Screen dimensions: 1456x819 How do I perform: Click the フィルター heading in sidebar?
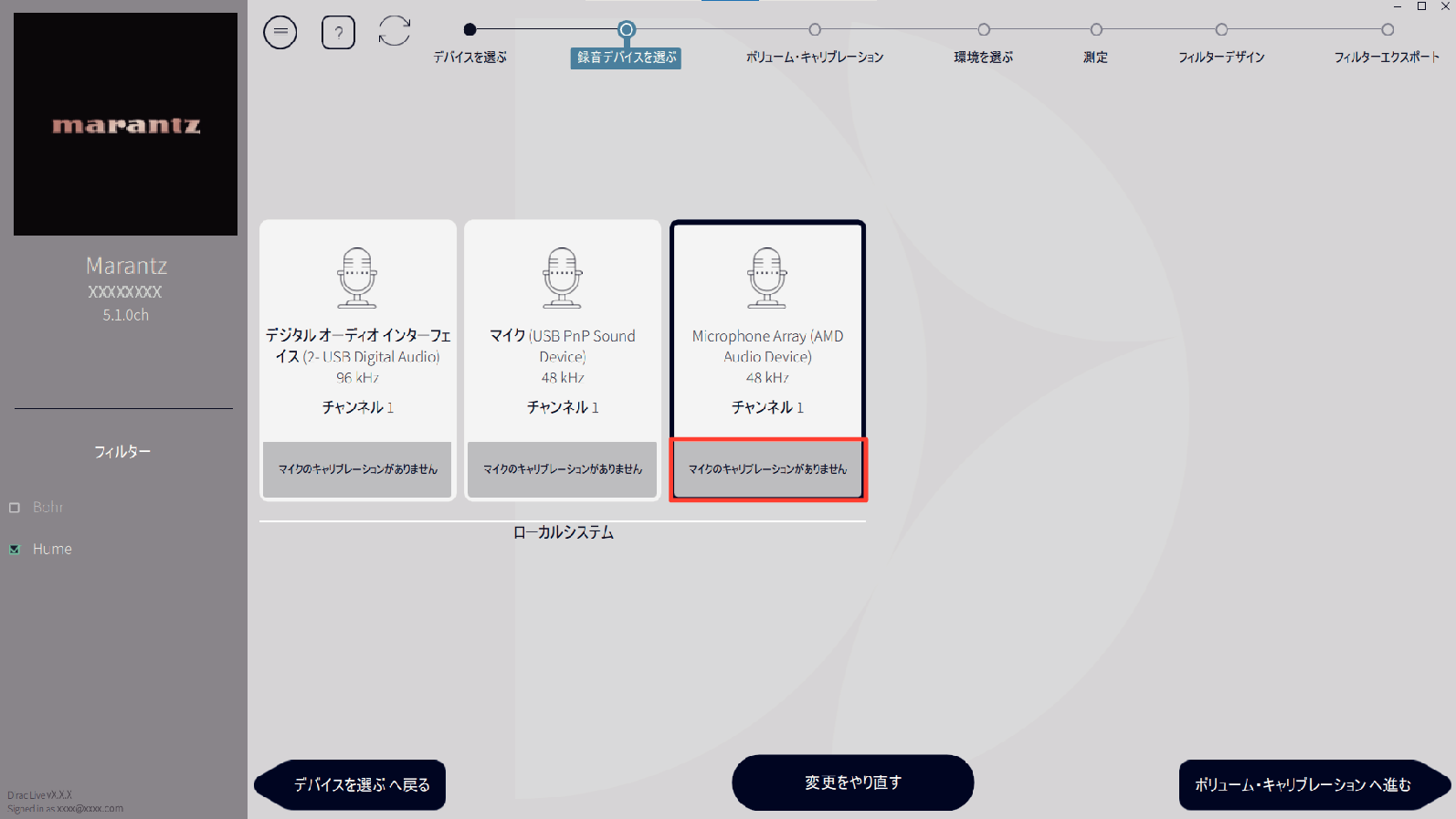pos(122,452)
